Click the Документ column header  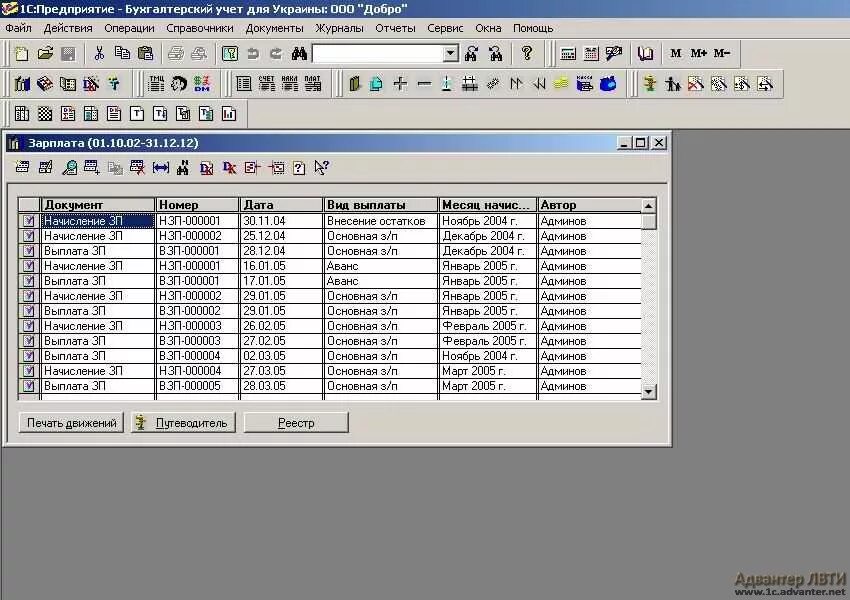click(98, 205)
